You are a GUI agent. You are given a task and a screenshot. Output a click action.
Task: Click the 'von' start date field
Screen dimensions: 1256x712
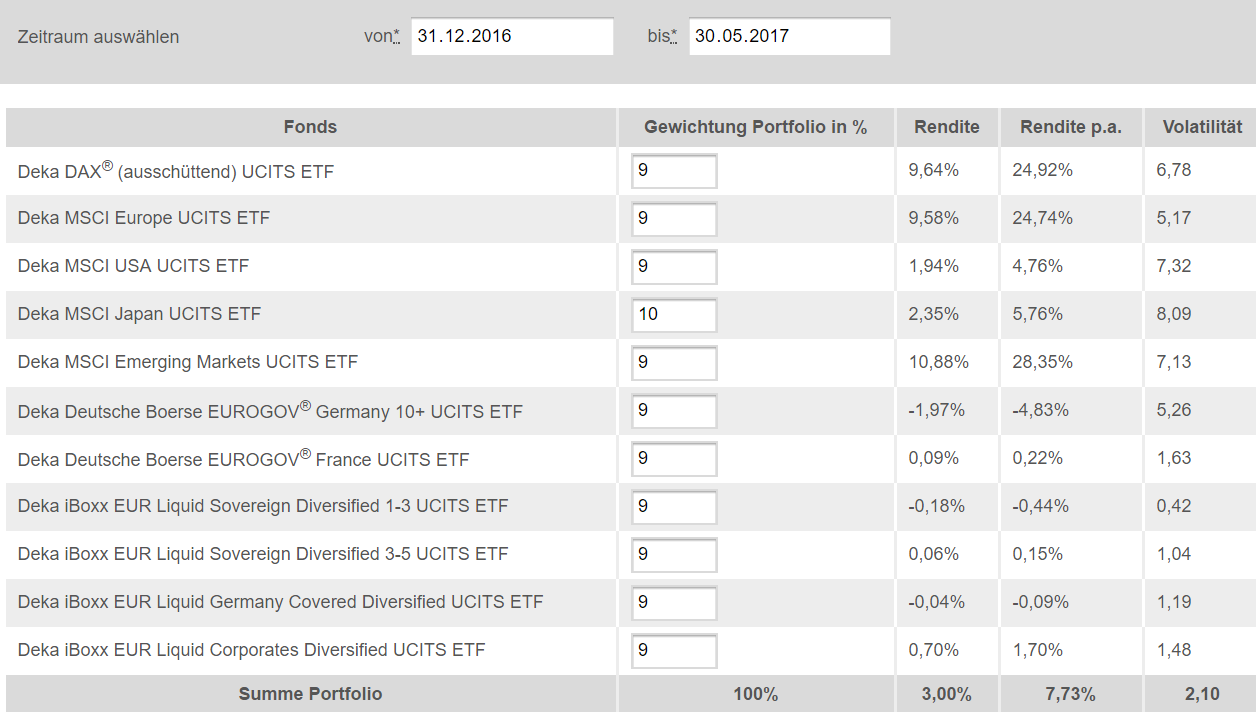pos(511,36)
